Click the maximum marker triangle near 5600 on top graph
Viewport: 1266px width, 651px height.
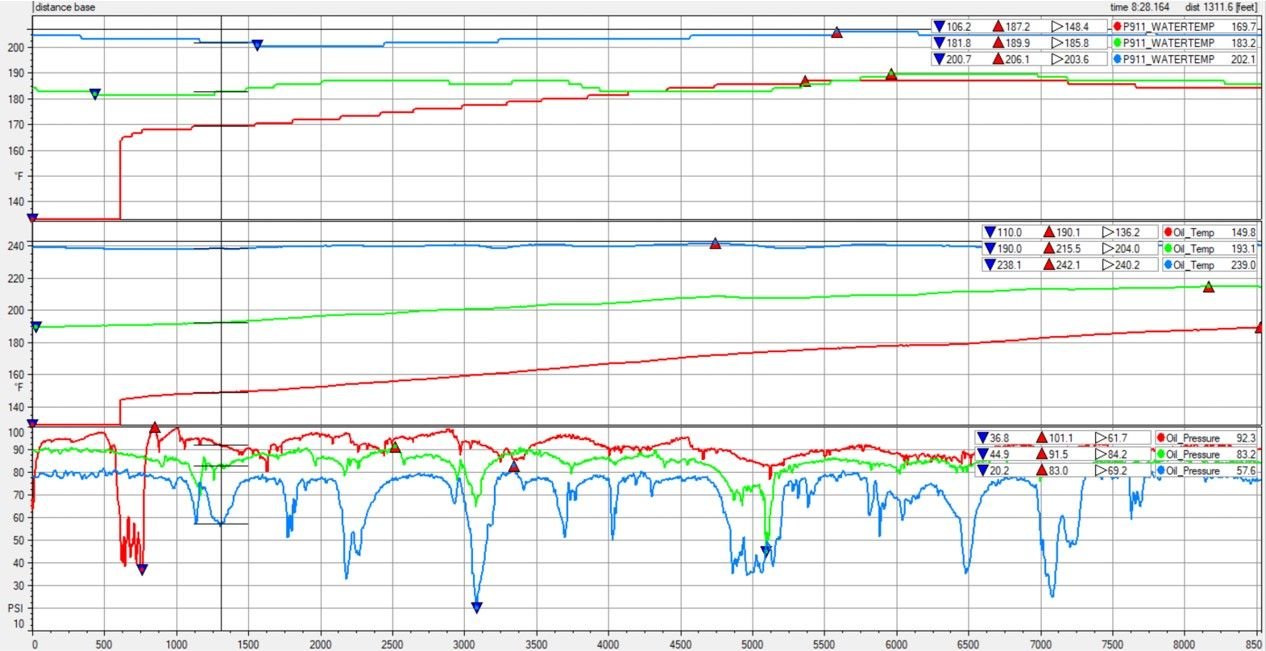click(836, 32)
